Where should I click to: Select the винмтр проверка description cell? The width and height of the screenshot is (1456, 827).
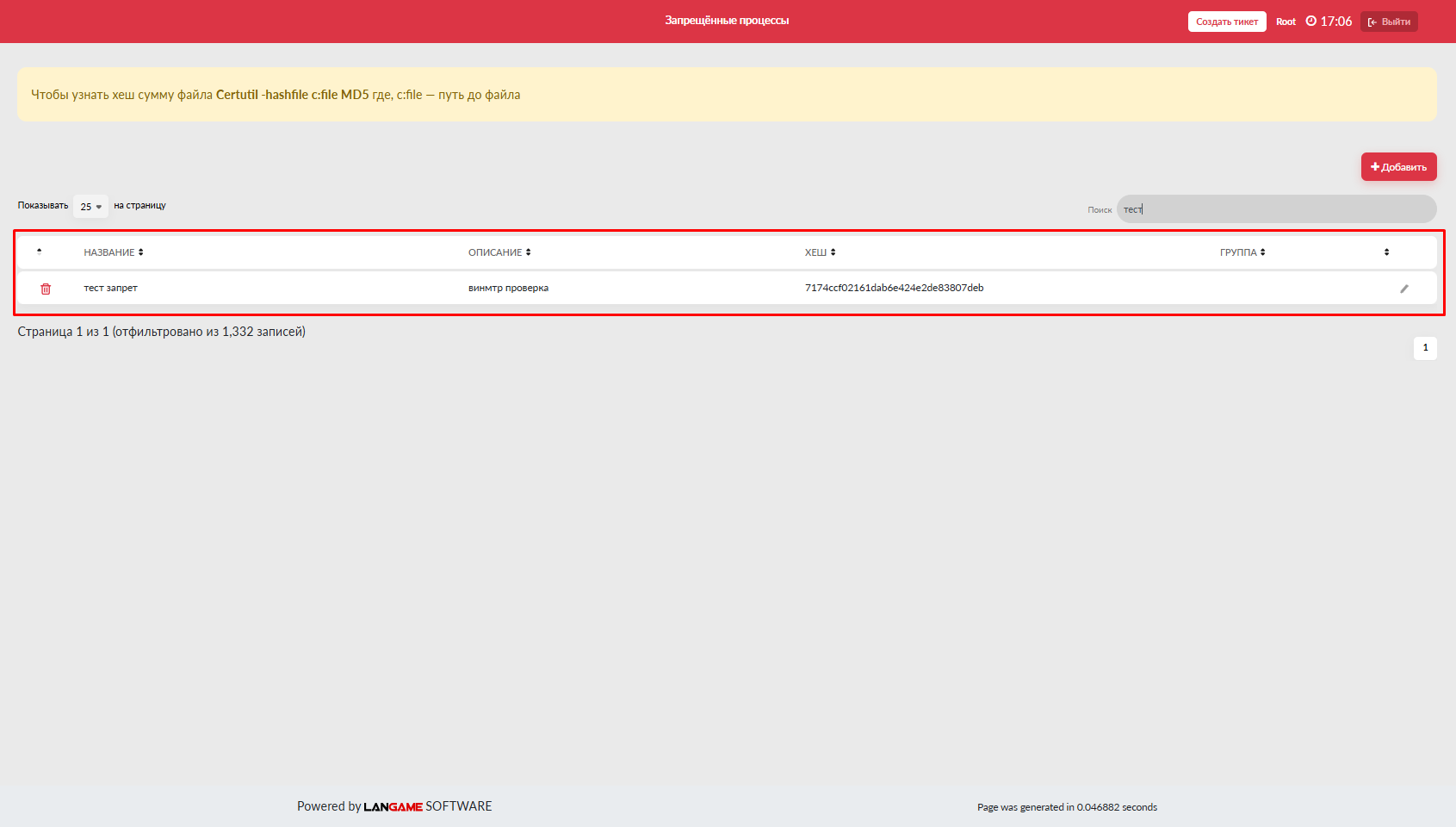pyautogui.click(x=508, y=288)
